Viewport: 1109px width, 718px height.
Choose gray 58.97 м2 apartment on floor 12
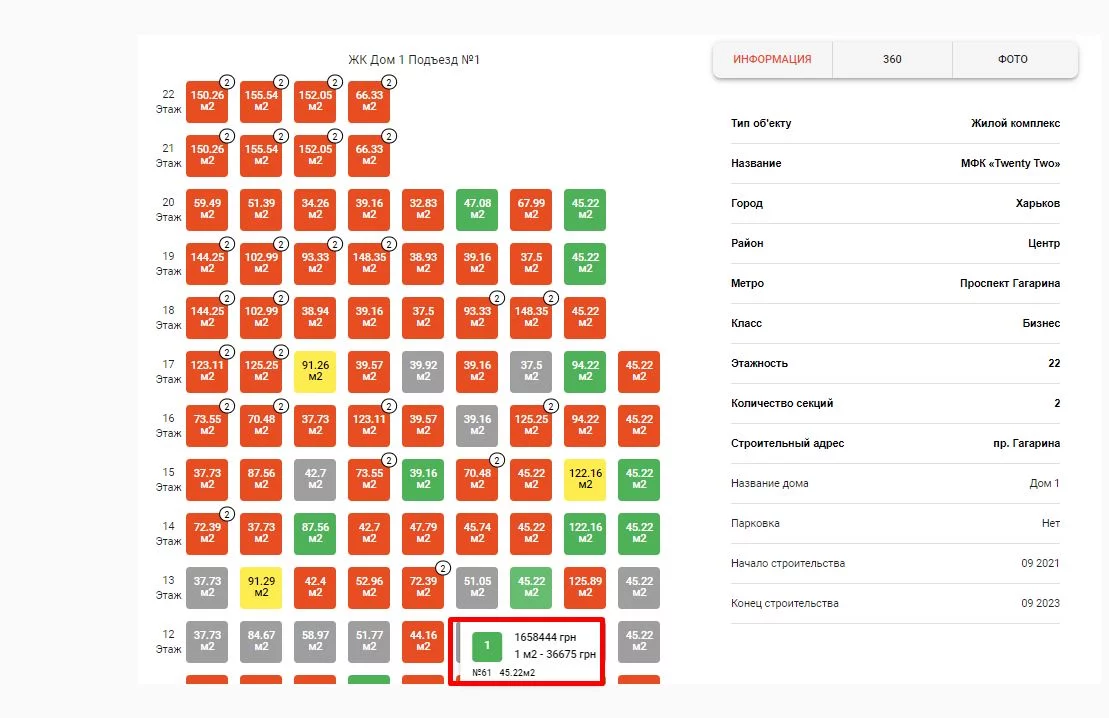(315, 641)
